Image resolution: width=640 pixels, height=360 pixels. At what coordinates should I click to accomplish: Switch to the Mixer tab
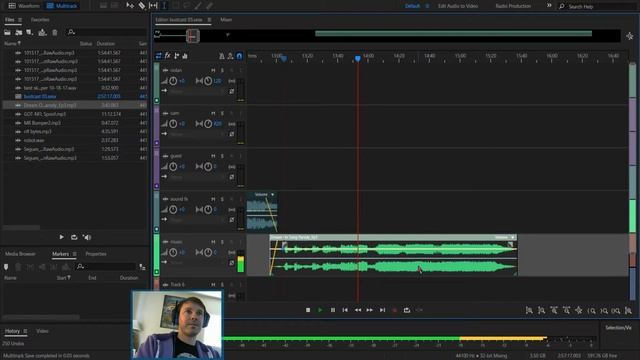point(226,20)
